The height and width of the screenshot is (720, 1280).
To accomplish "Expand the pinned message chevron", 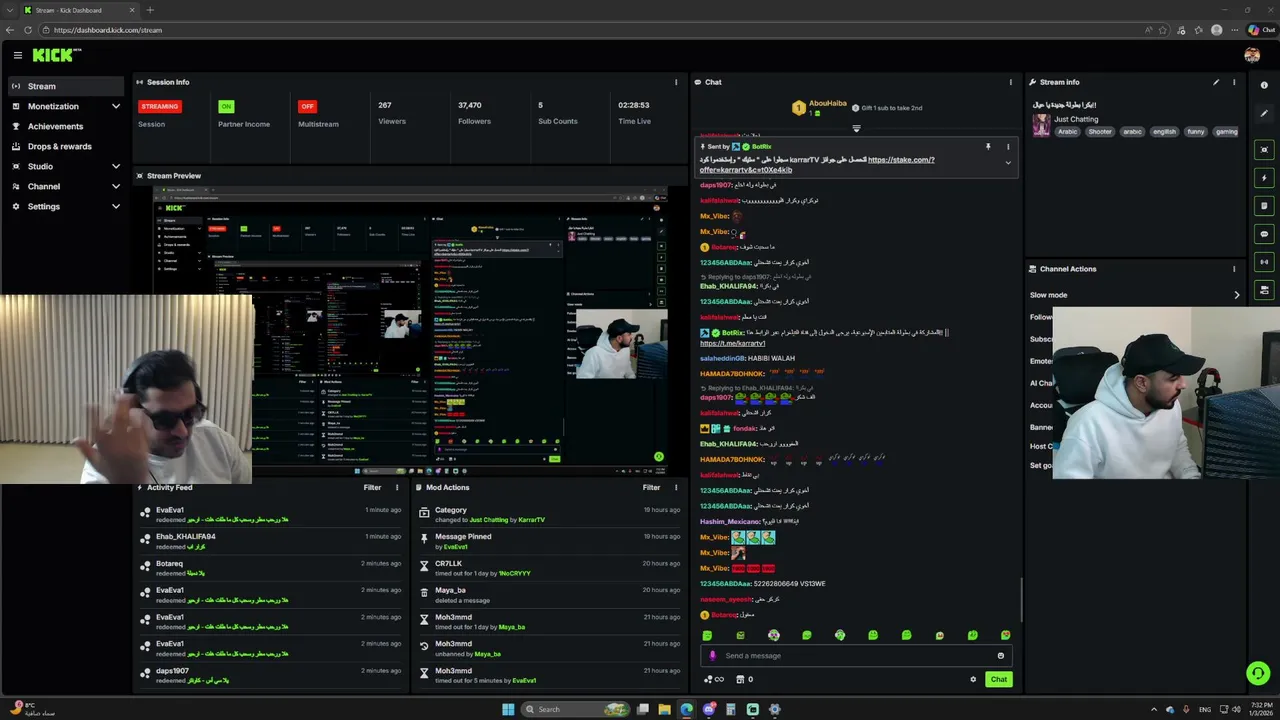I will (1008, 162).
